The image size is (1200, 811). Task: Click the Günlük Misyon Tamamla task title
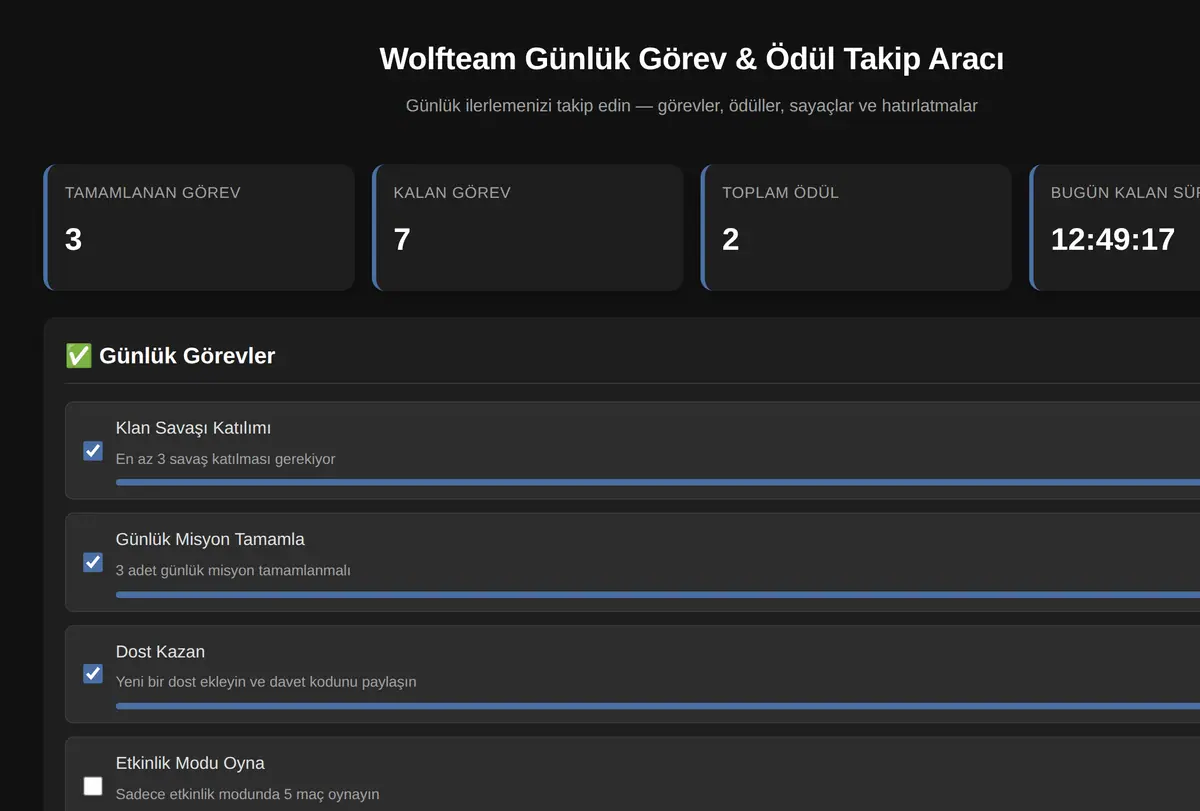pos(210,539)
